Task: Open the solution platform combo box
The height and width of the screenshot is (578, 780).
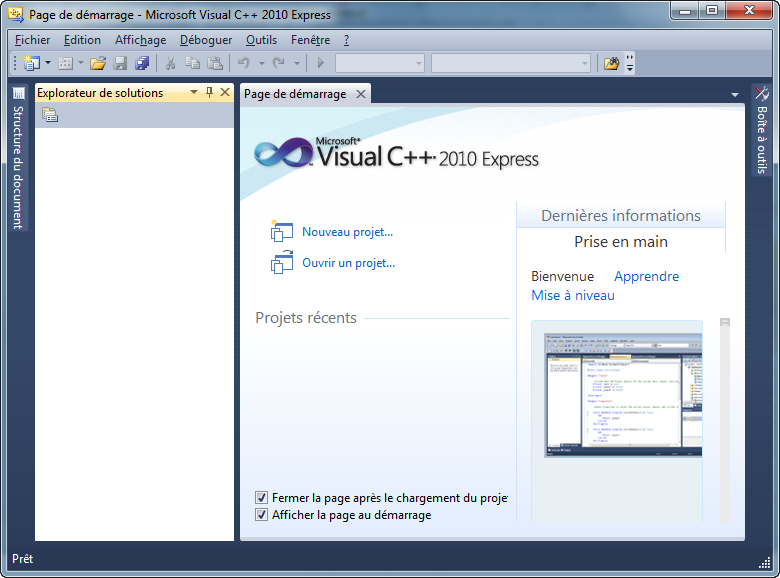Action: tap(511, 63)
